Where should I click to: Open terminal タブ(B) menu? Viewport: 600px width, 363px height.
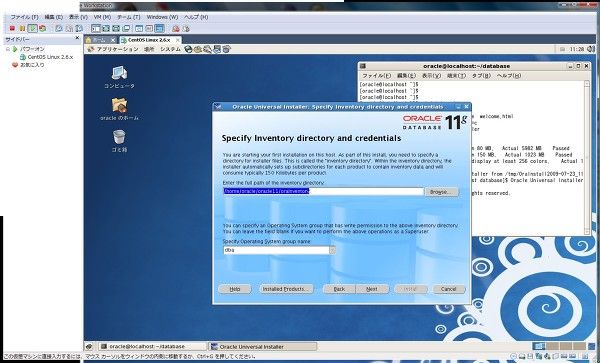coord(481,76)
